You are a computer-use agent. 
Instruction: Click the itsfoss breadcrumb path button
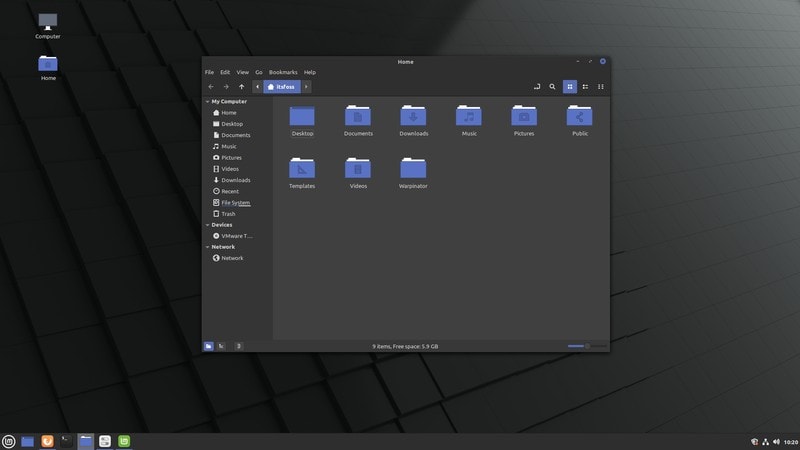coord(281,87)
